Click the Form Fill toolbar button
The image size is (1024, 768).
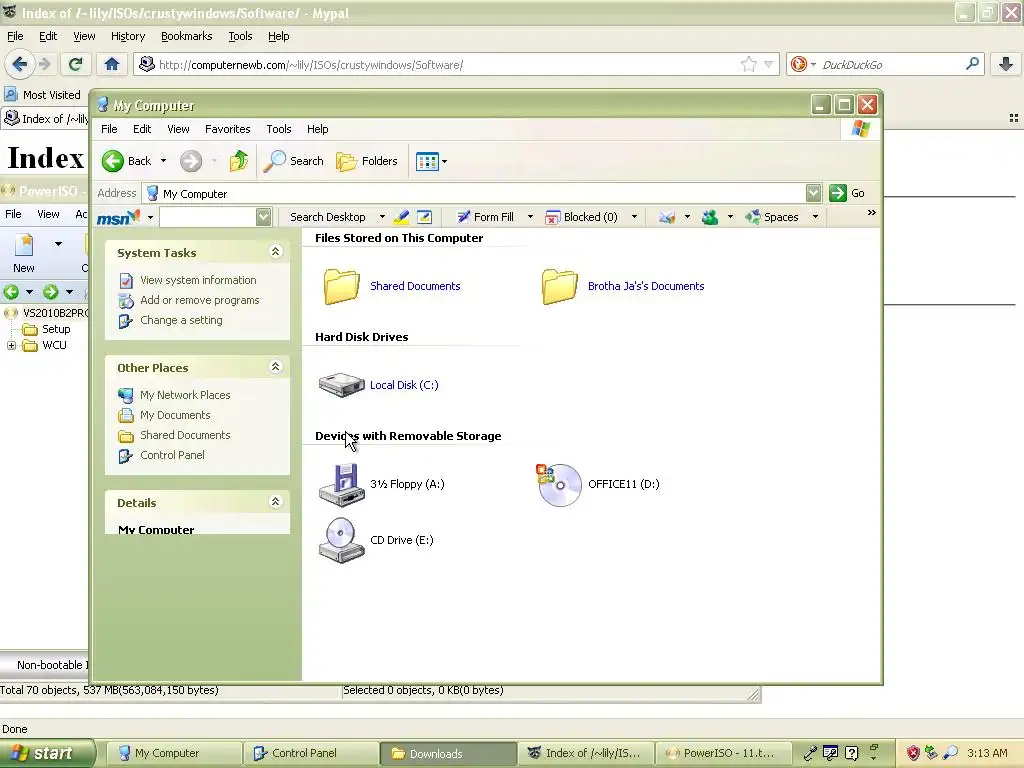pos(485,217)
